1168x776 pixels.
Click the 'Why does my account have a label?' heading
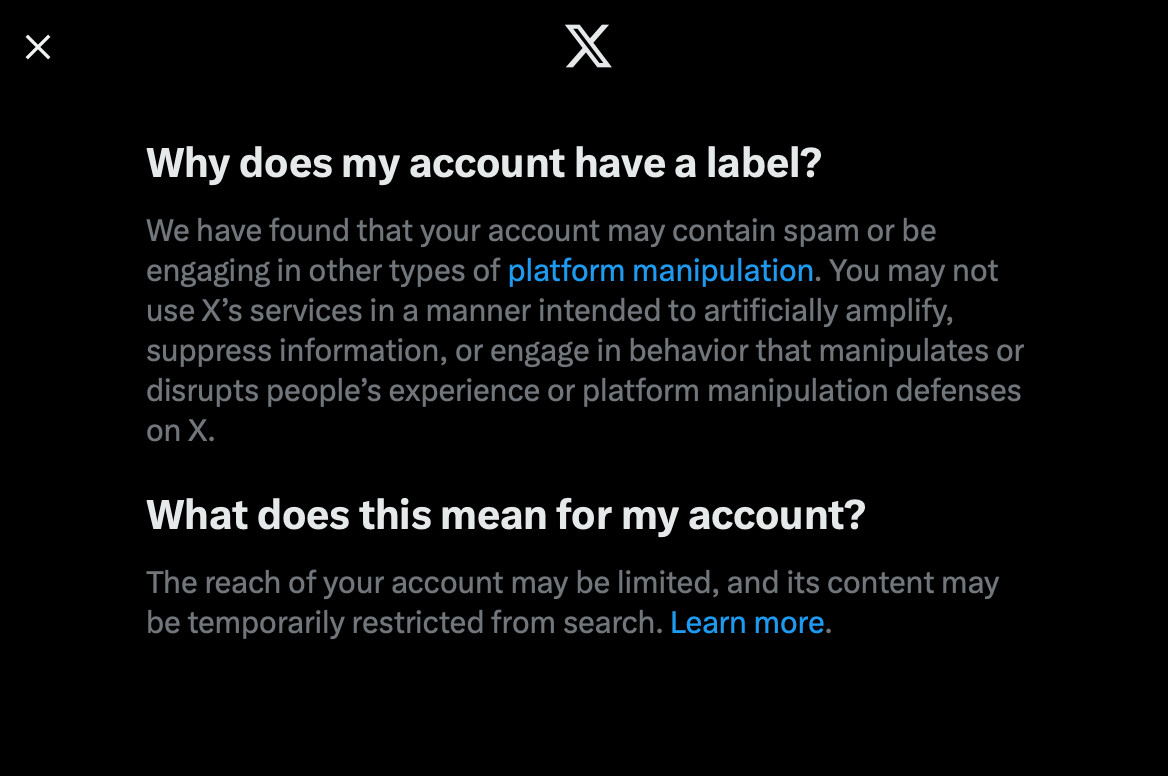(x=484, y=163)
